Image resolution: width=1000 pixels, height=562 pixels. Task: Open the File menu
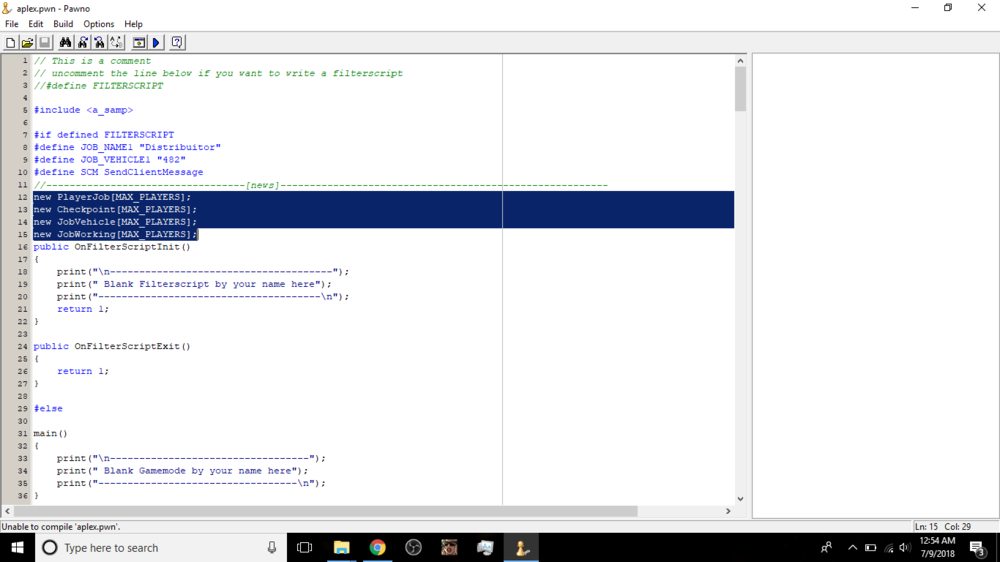pyautogui.click(x=11, y=24)
